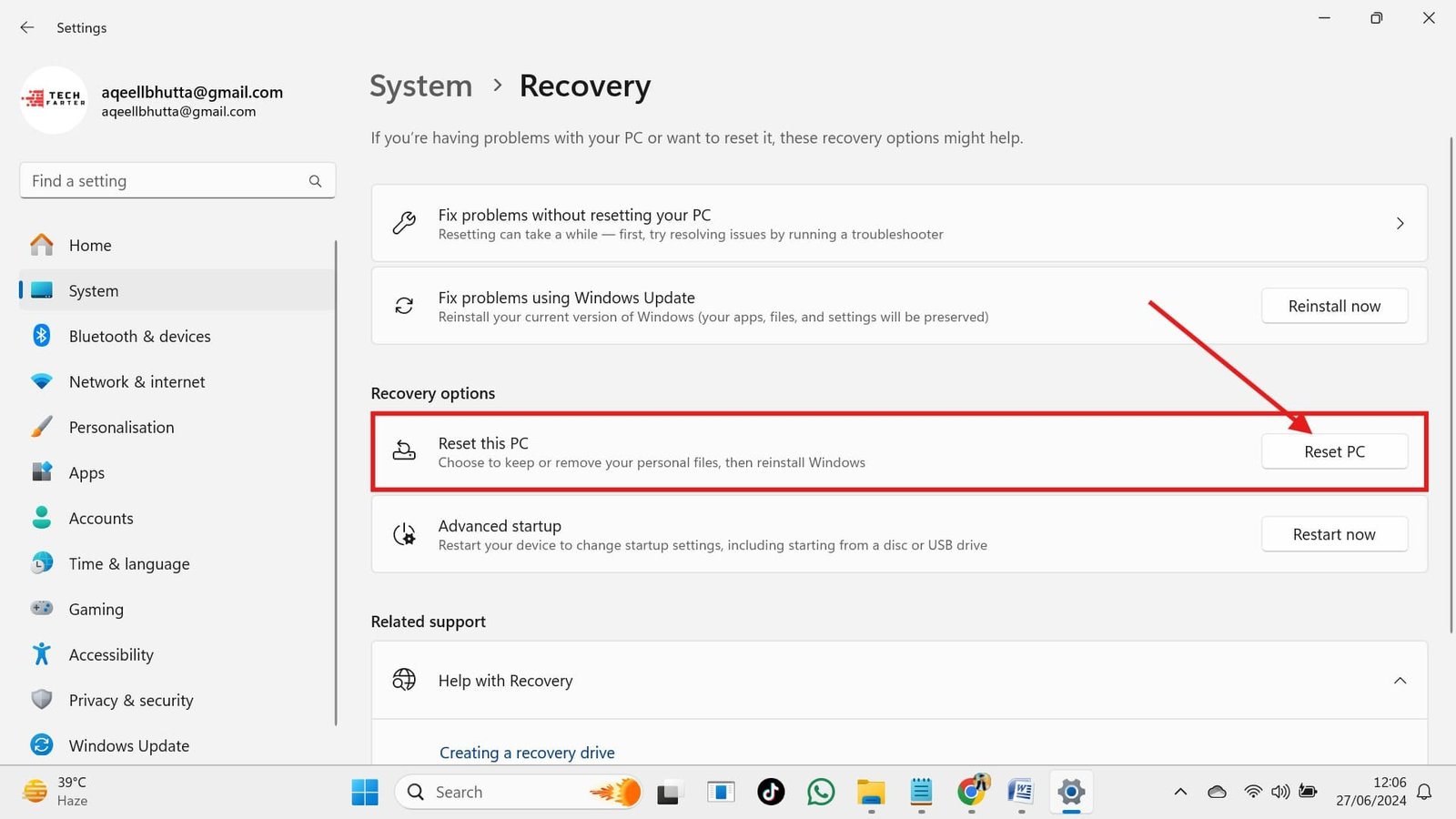This screenshot has width=1456, height=819.
Task: Launch Microsoft Word from the taskbar
Action: pos(1020,792)
